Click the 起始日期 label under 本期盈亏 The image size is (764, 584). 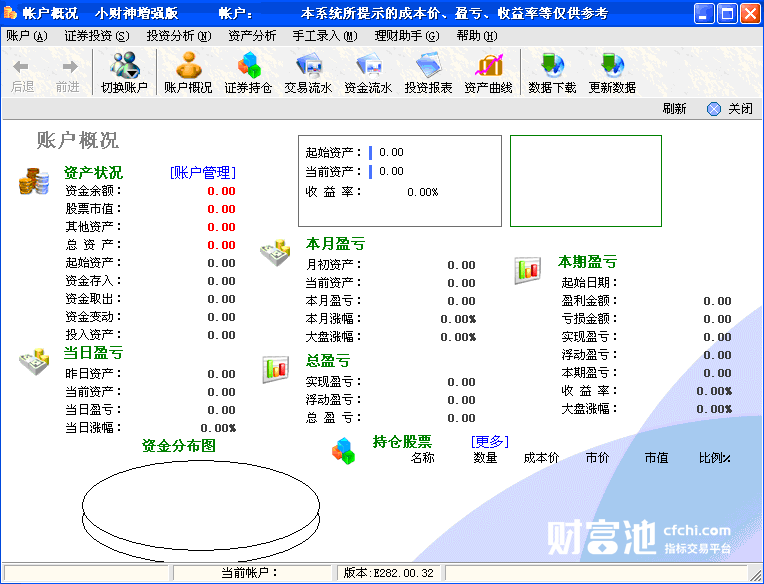(x=589, y=283)
